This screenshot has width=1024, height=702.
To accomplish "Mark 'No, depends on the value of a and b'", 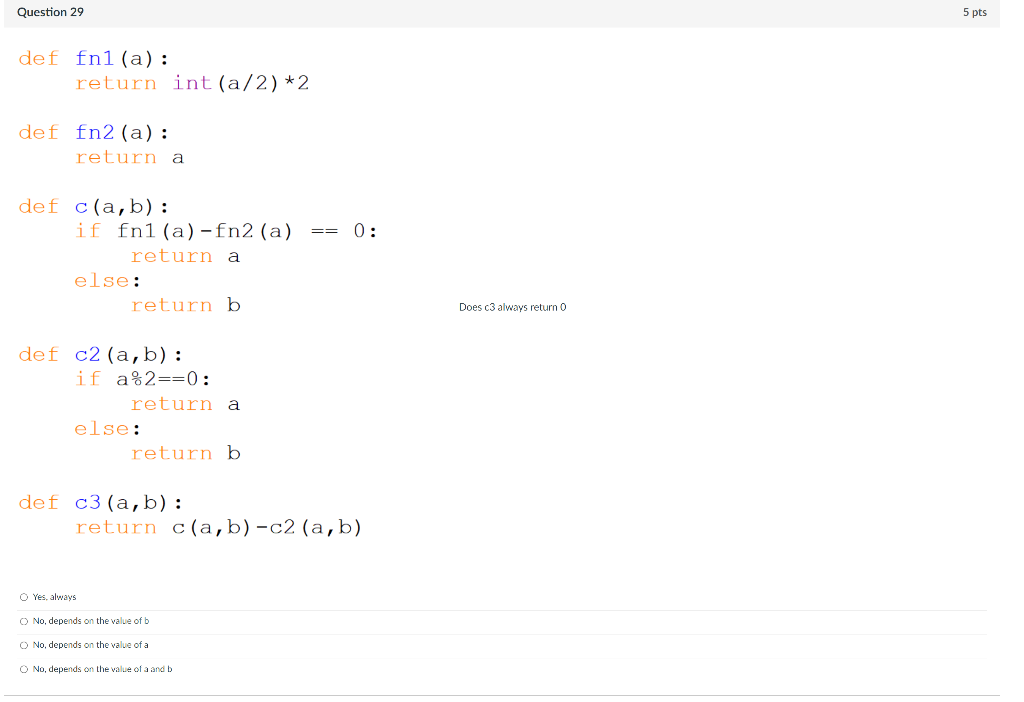I will point(24,669).
